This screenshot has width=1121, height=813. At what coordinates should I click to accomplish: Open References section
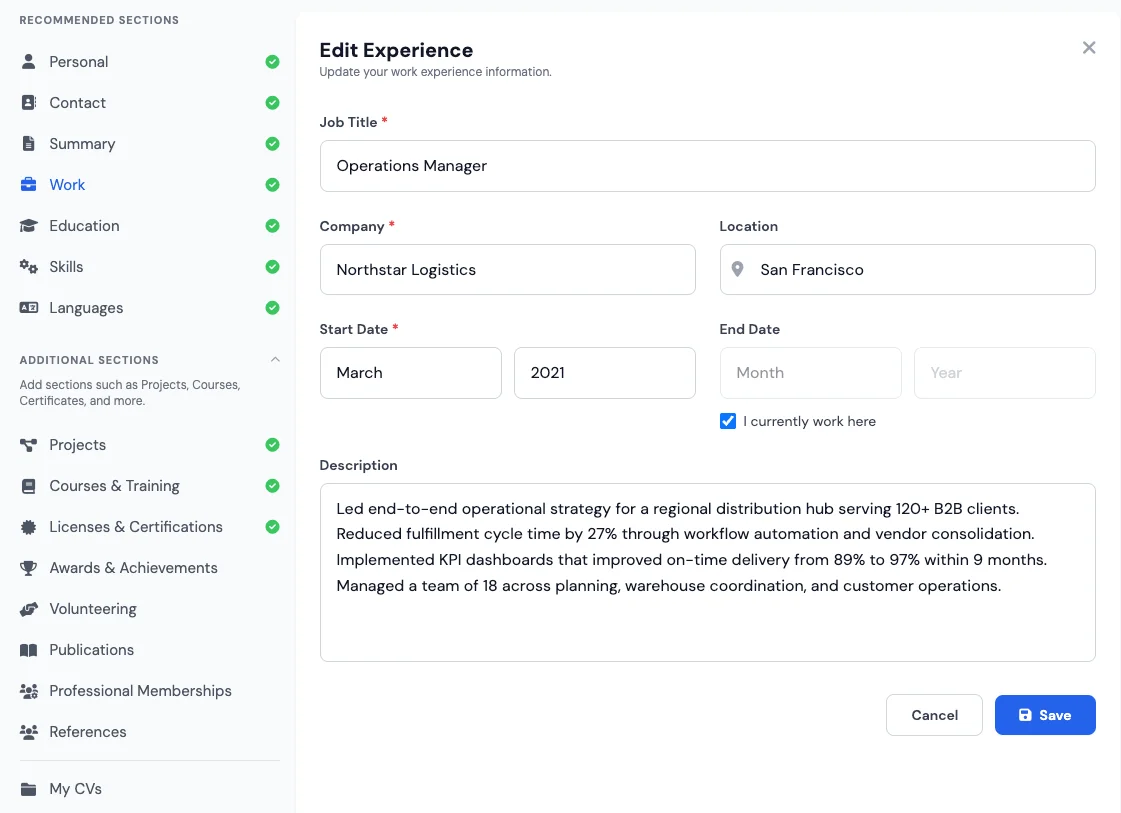(x=149, y=731)
